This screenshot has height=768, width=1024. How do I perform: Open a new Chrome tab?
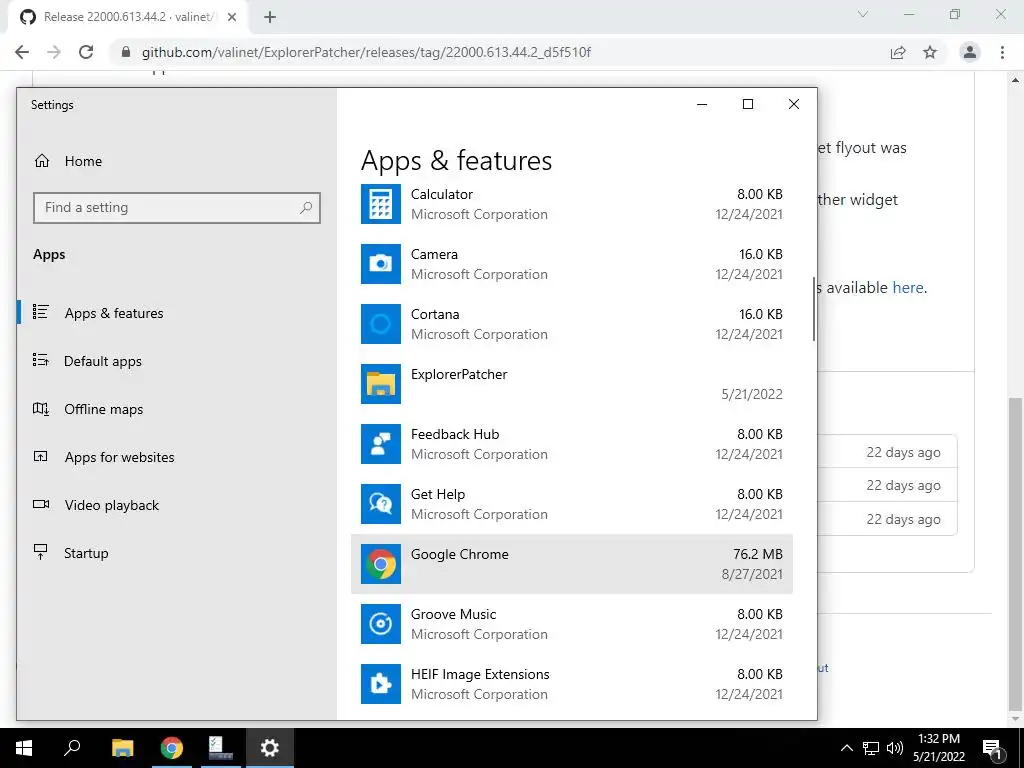(x=270, y=17)
